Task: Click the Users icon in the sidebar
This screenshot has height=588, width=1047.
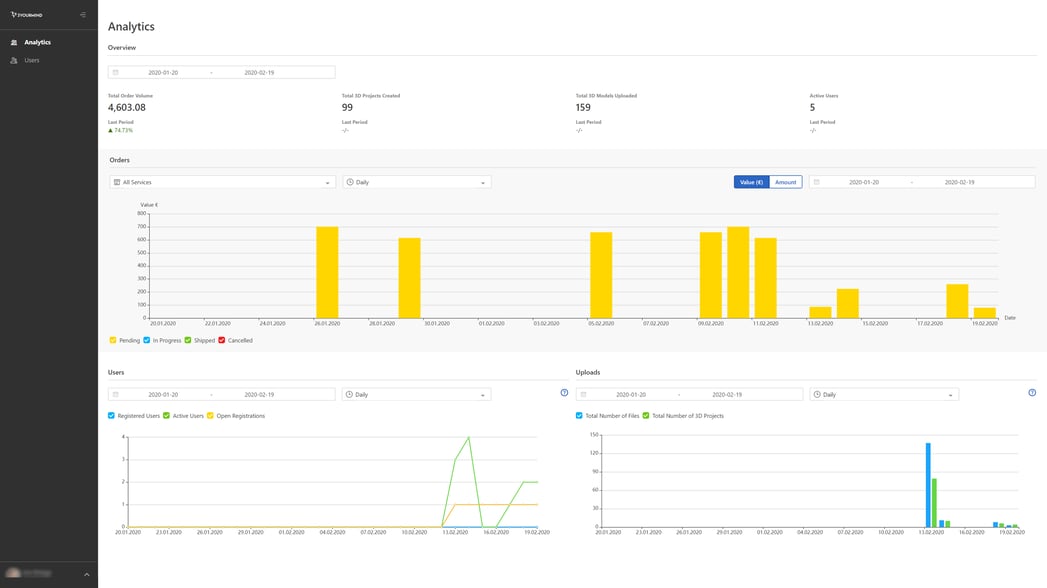Action: point(14,61)
